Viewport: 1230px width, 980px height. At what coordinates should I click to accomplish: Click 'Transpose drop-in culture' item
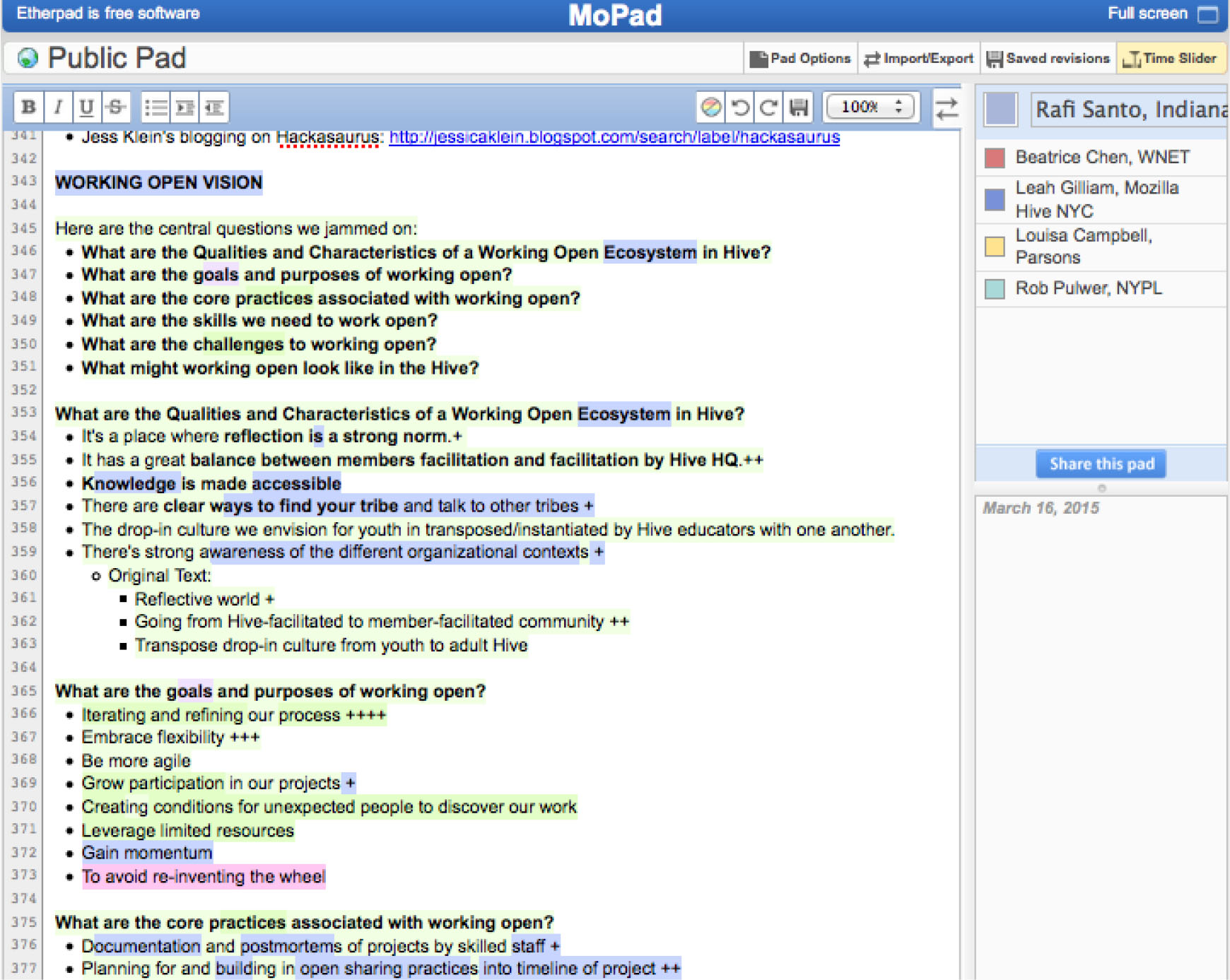pos(331,646)
